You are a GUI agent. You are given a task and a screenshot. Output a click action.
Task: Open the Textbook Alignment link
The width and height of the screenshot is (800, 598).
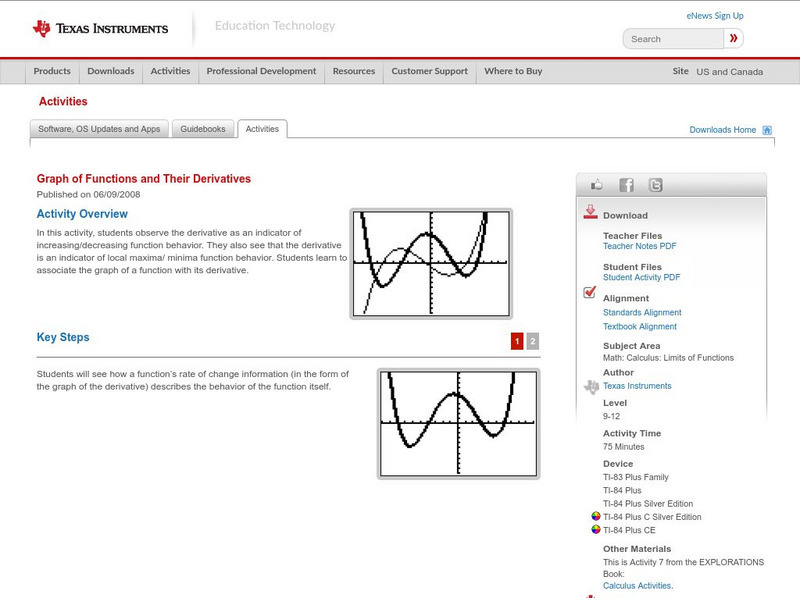click(640, 327)
